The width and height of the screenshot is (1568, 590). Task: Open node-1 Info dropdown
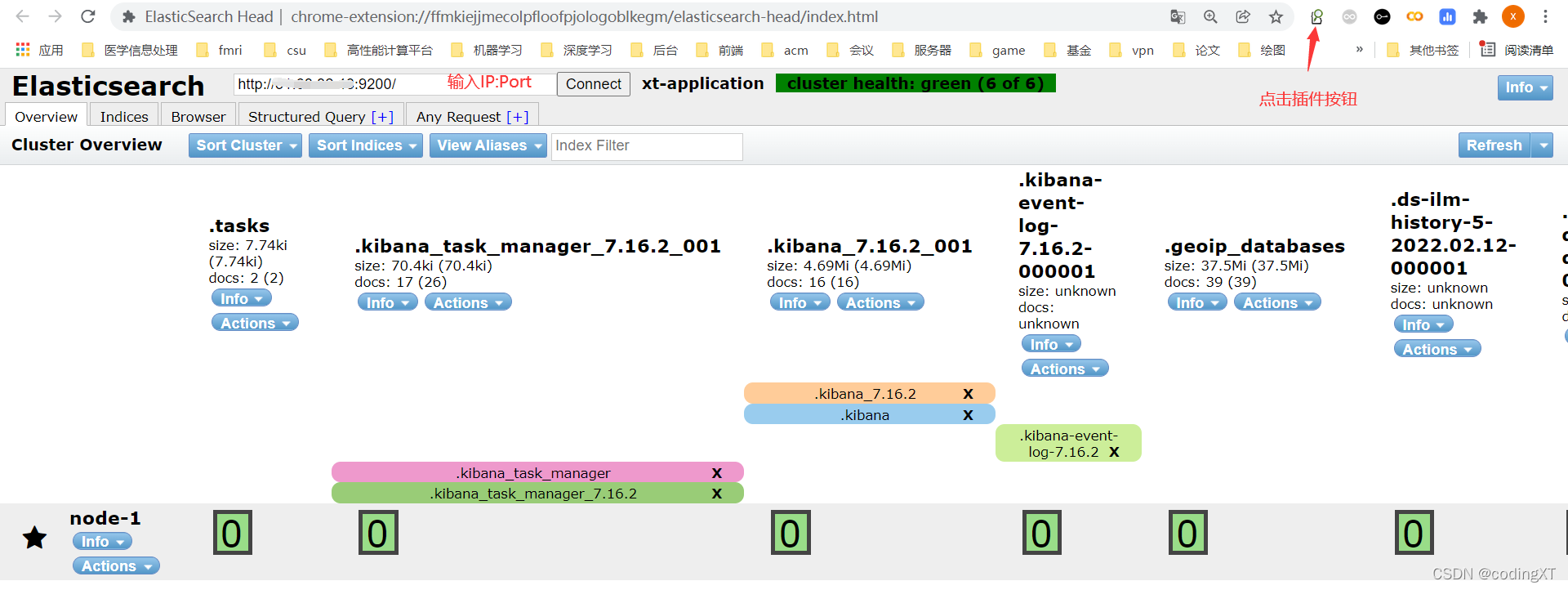102,542
